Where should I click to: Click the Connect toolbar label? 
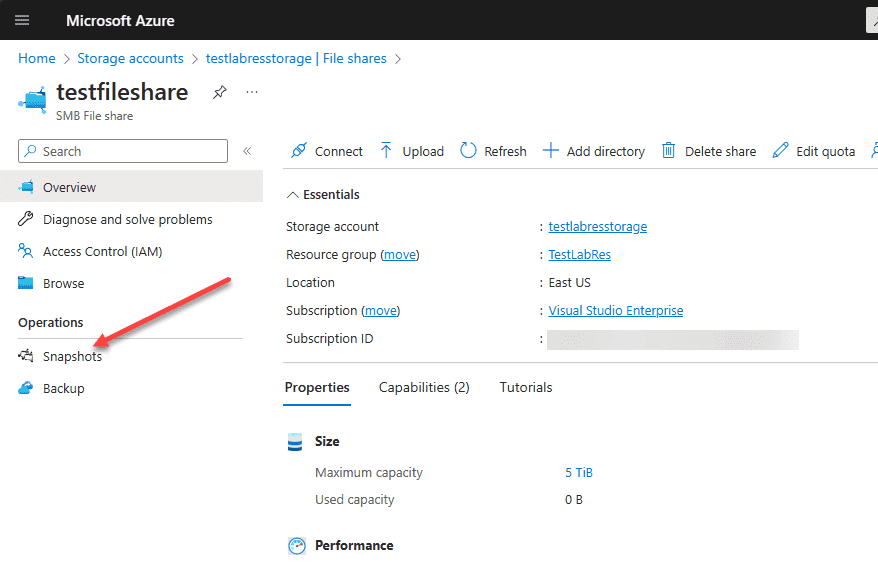click(339, 151)
